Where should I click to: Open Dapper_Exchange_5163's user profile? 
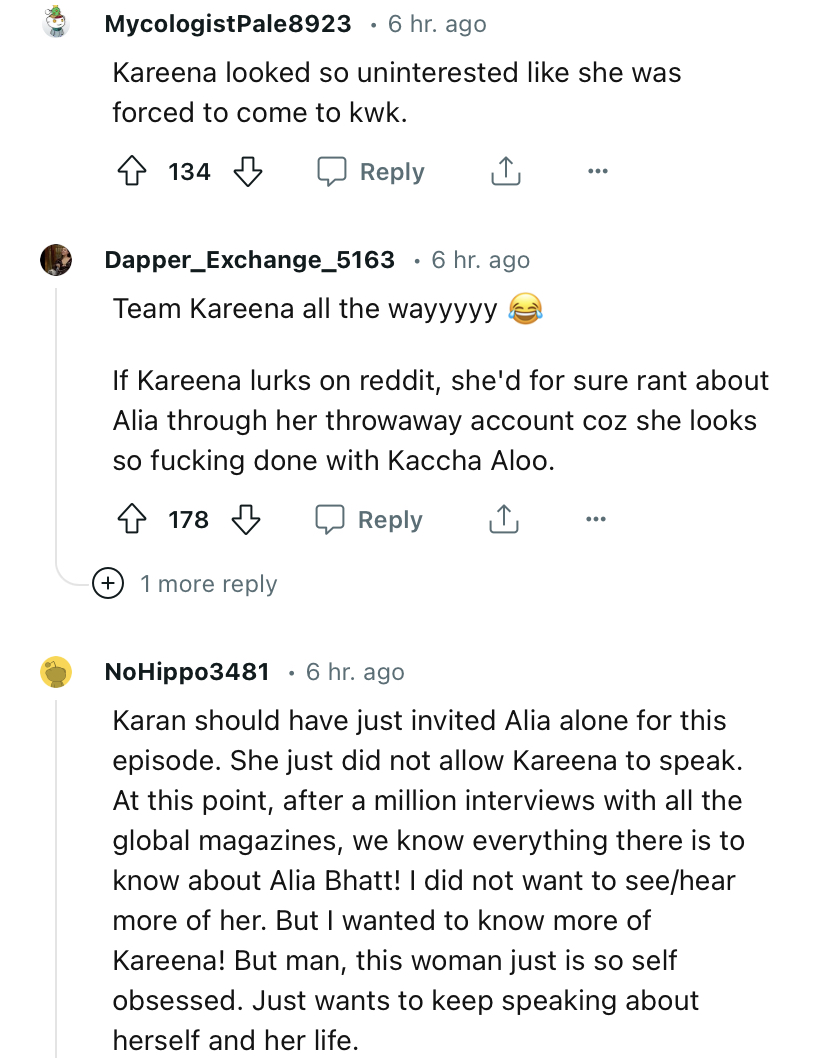tap(249, 260)
